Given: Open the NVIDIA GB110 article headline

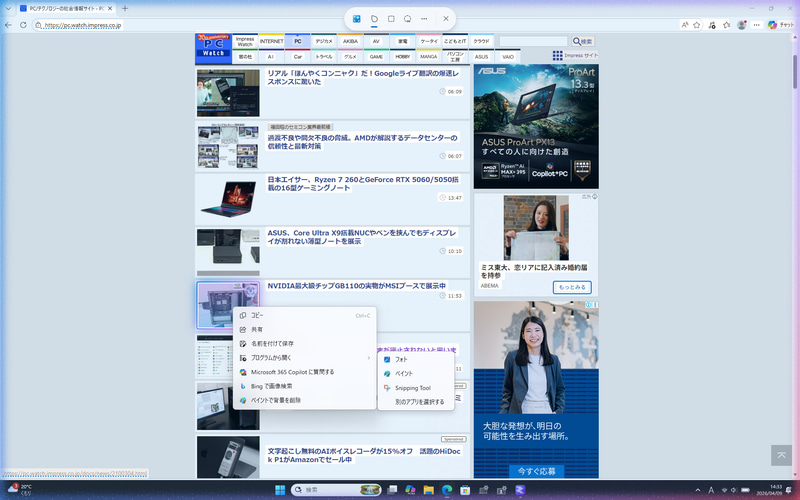Looking at the screenshot, I should (357, 286).
